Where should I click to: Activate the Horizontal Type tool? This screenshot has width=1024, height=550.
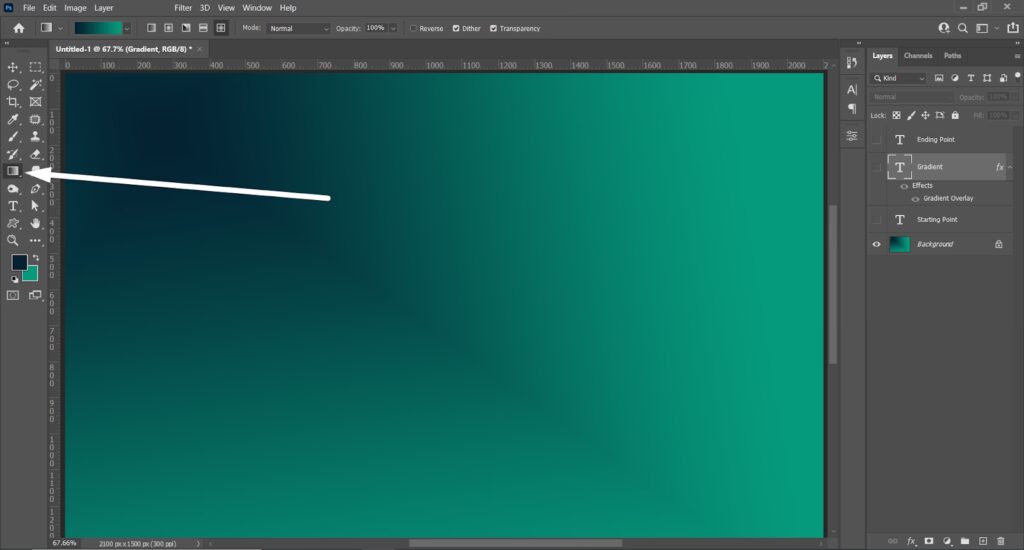14,206
